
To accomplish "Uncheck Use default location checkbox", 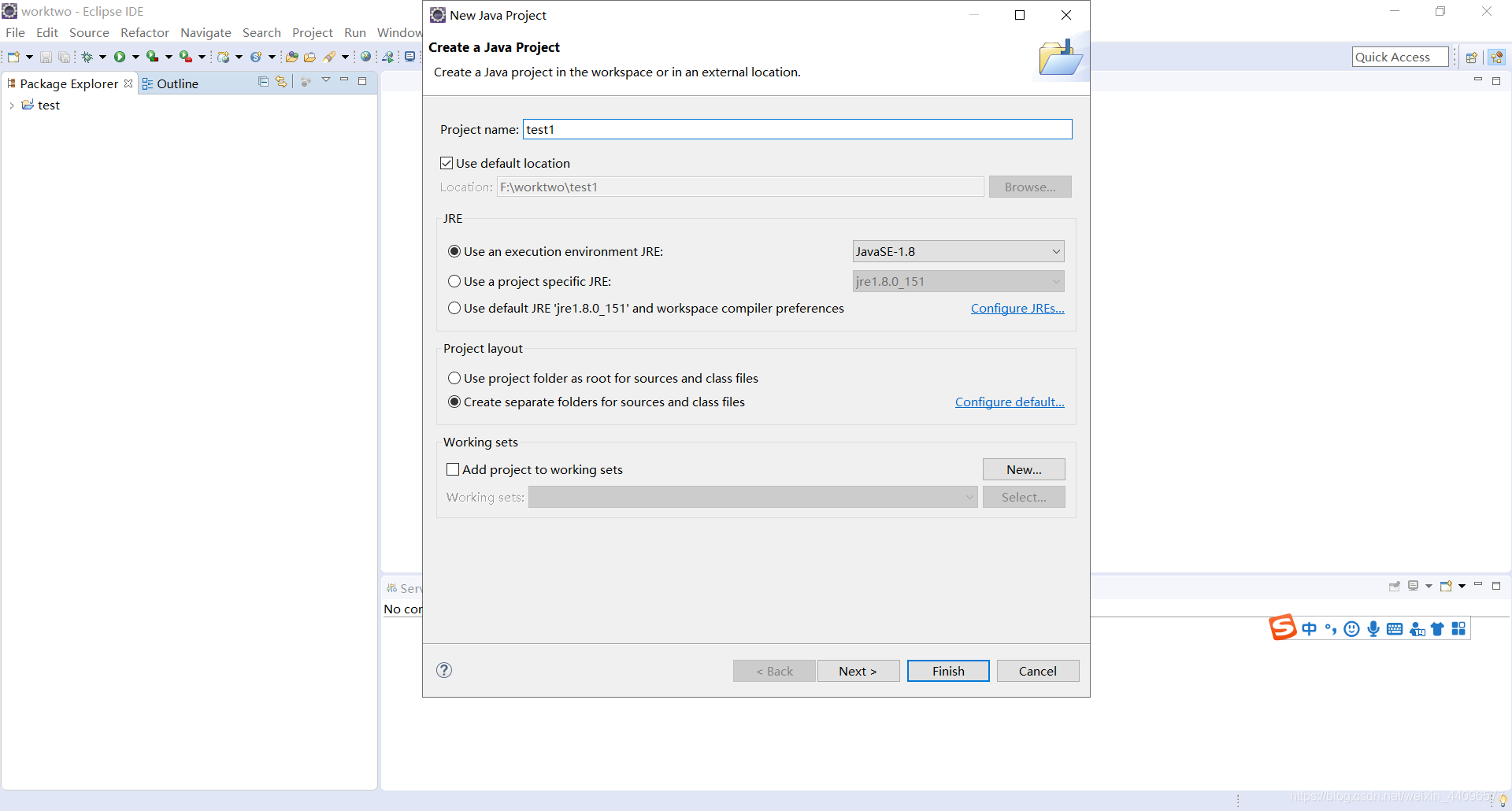I will point(447,163).
